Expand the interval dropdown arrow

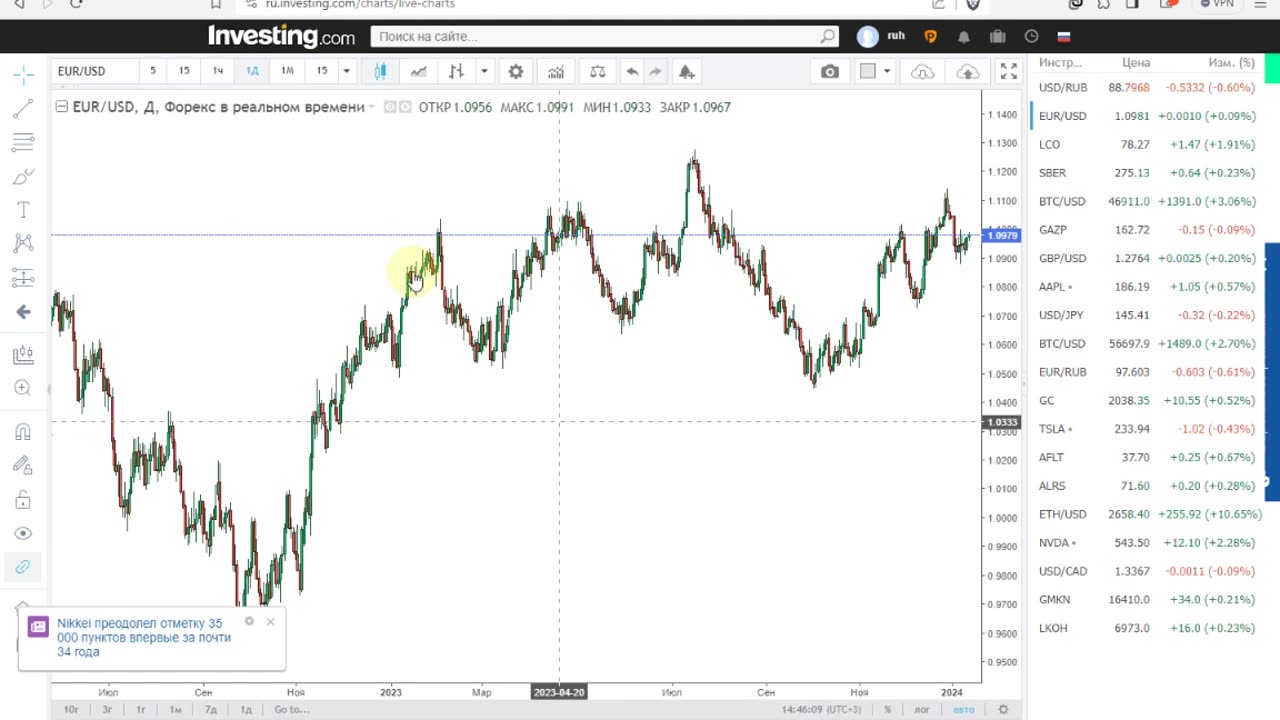click(x=346, y=71)
